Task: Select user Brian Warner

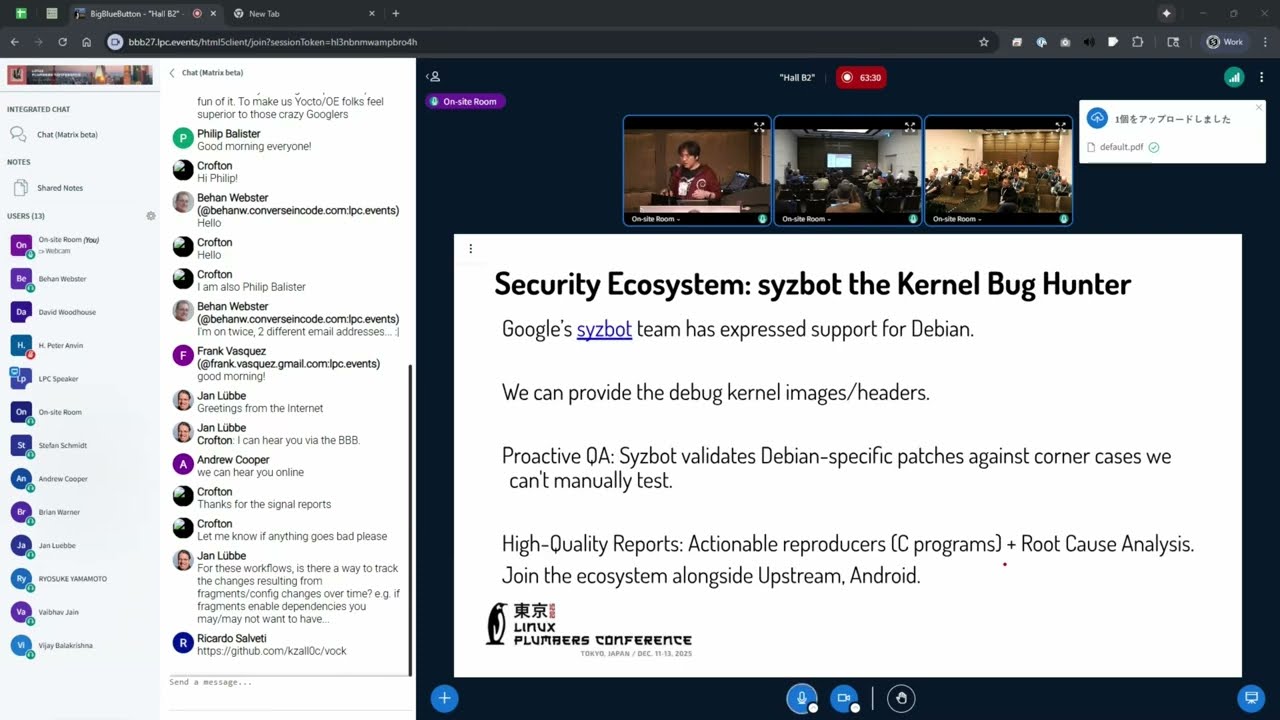Action: point(80,512)
